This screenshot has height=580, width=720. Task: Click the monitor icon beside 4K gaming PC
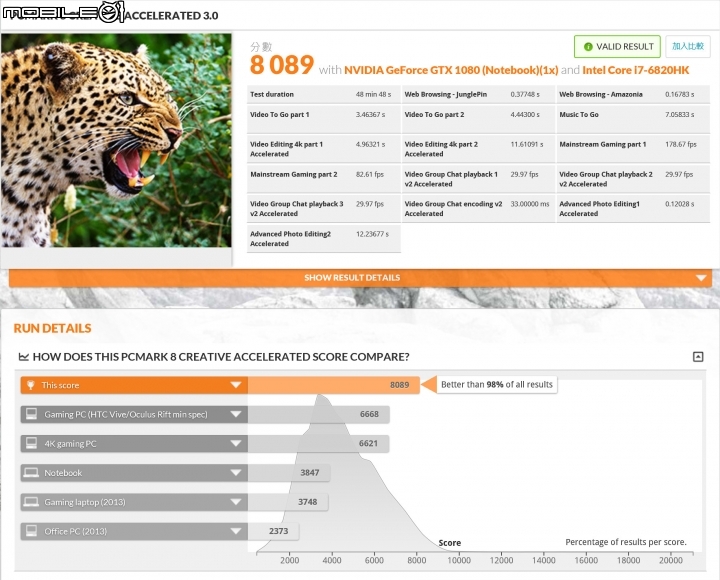31,443
